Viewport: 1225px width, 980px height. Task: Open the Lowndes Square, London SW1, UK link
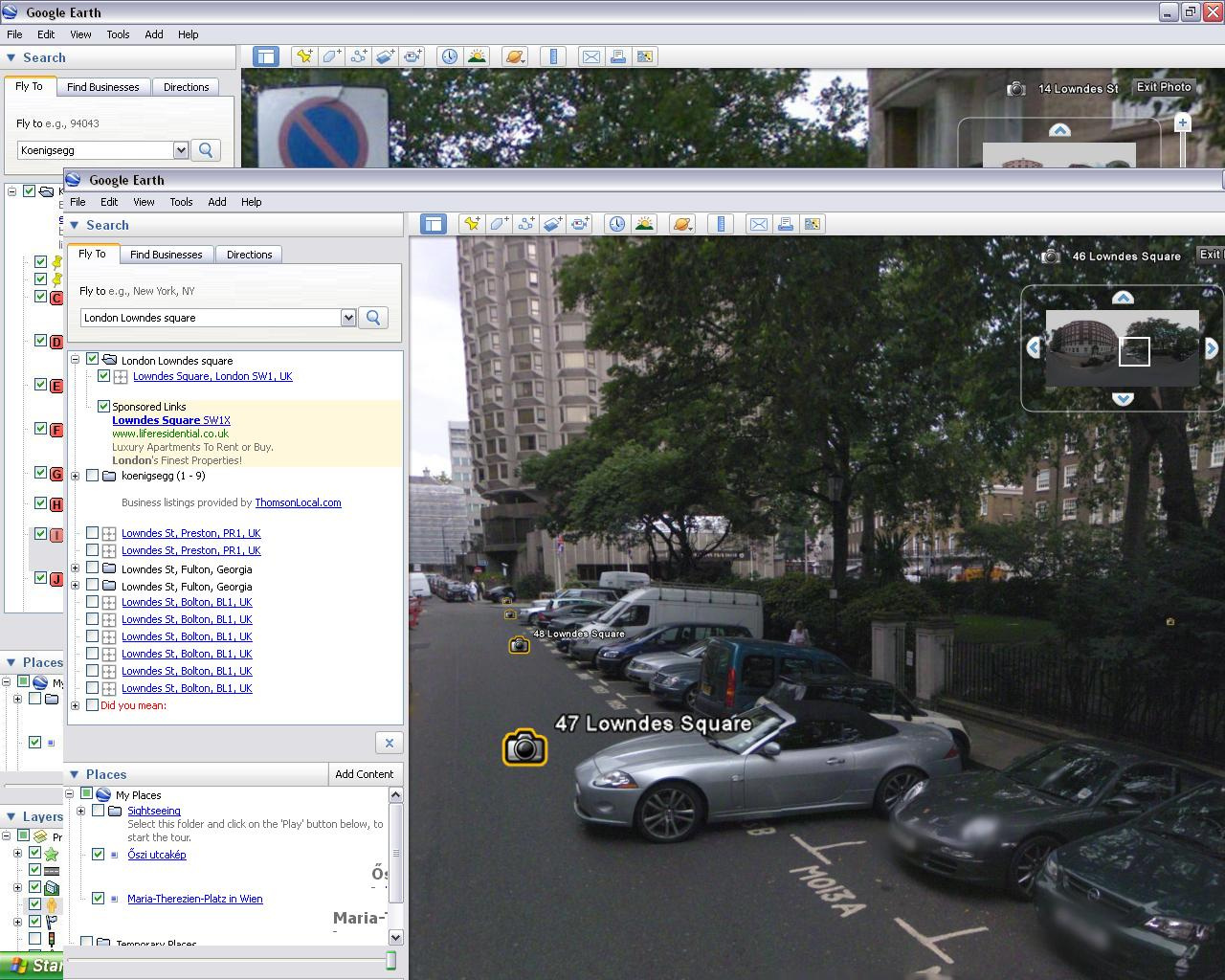(x=212, y=376)
